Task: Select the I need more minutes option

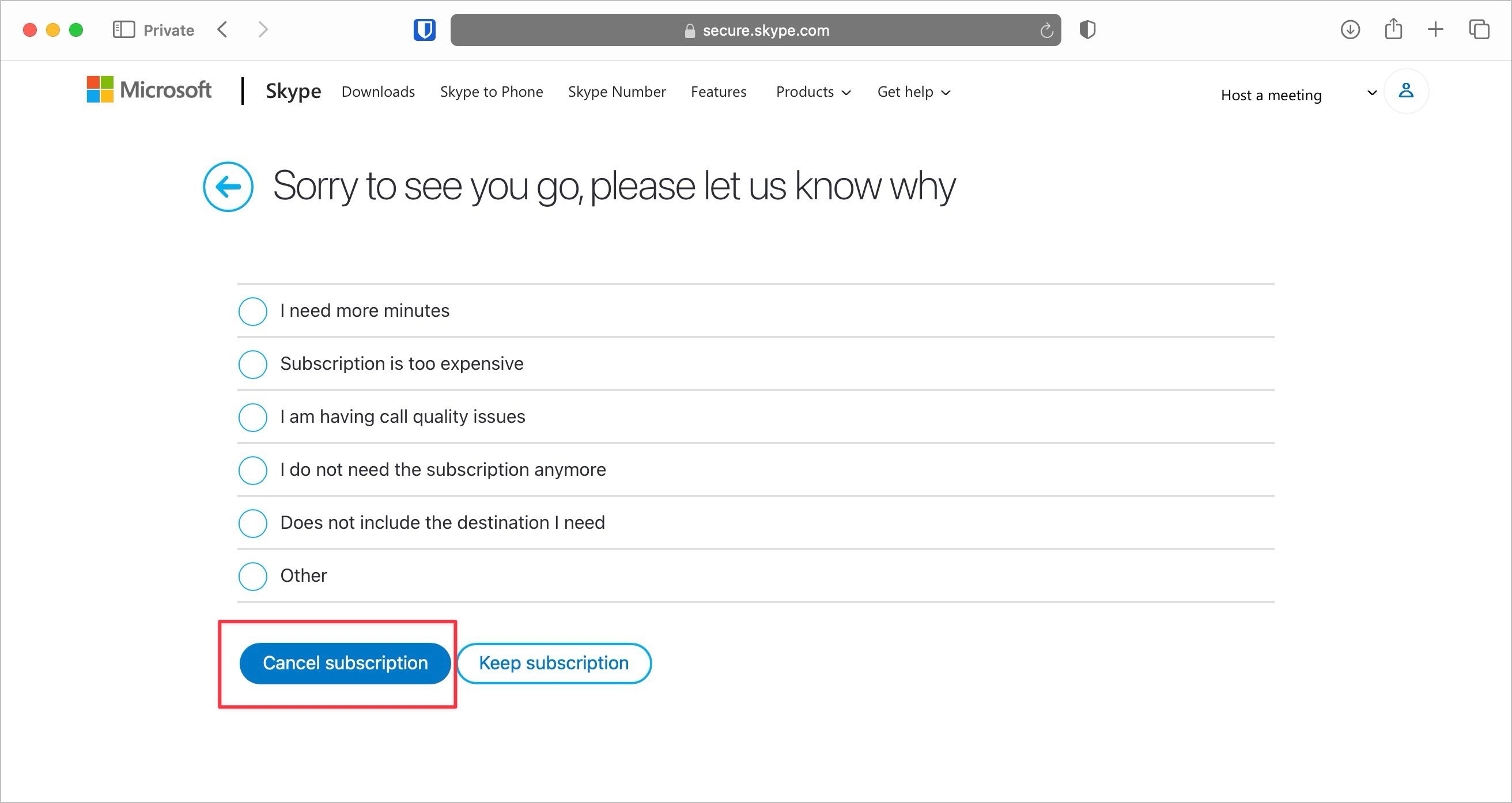Action: (252, 311)
